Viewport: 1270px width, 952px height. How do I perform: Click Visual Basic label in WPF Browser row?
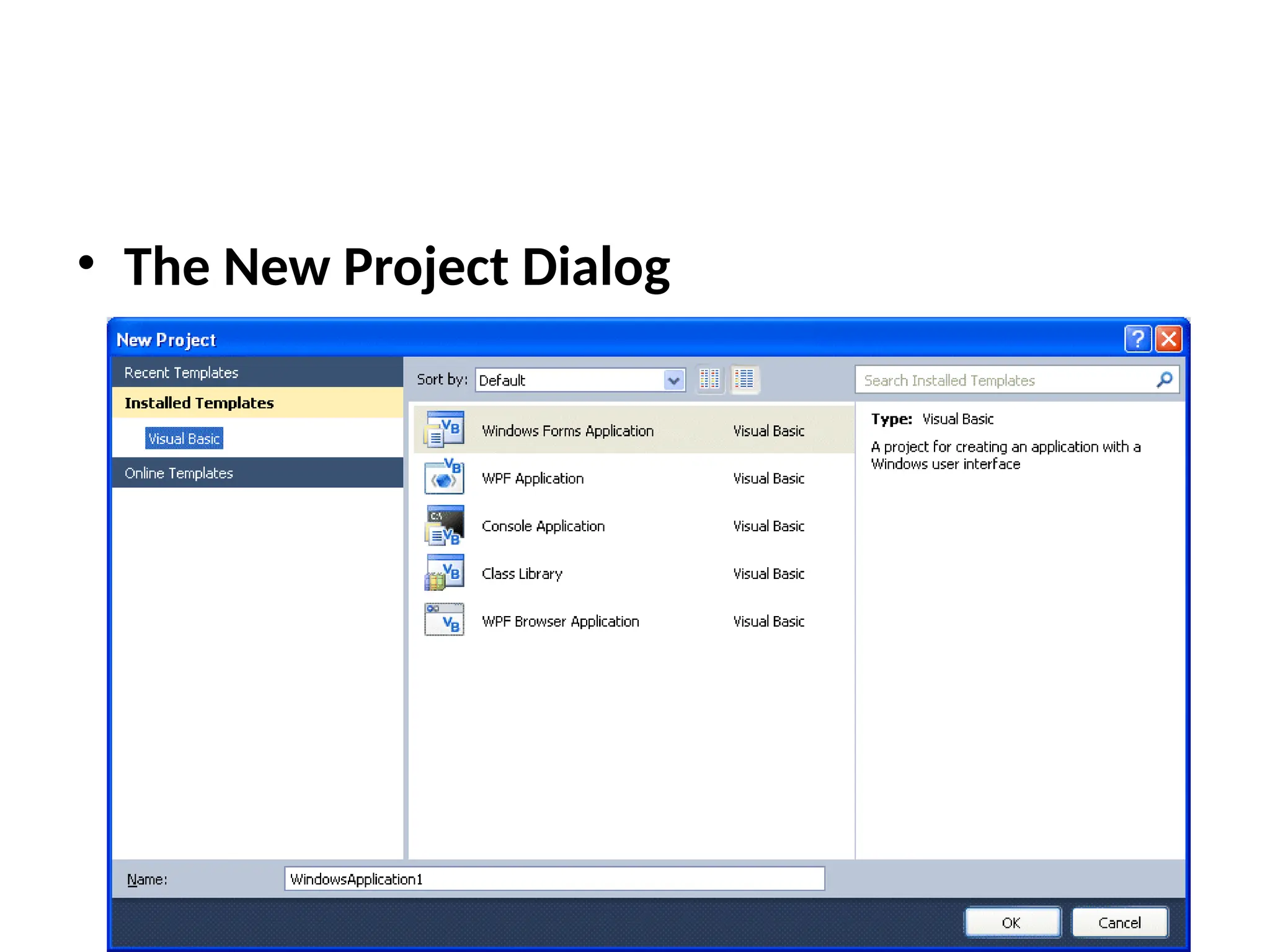(768, 622)
